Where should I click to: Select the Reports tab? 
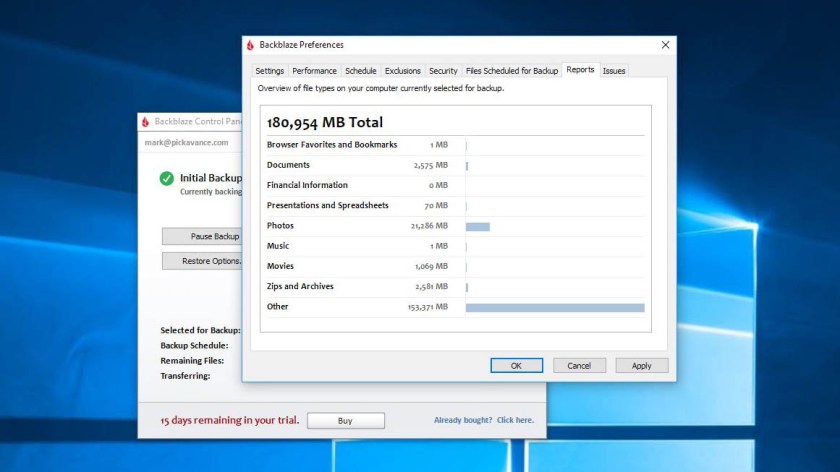coord(580,70)
